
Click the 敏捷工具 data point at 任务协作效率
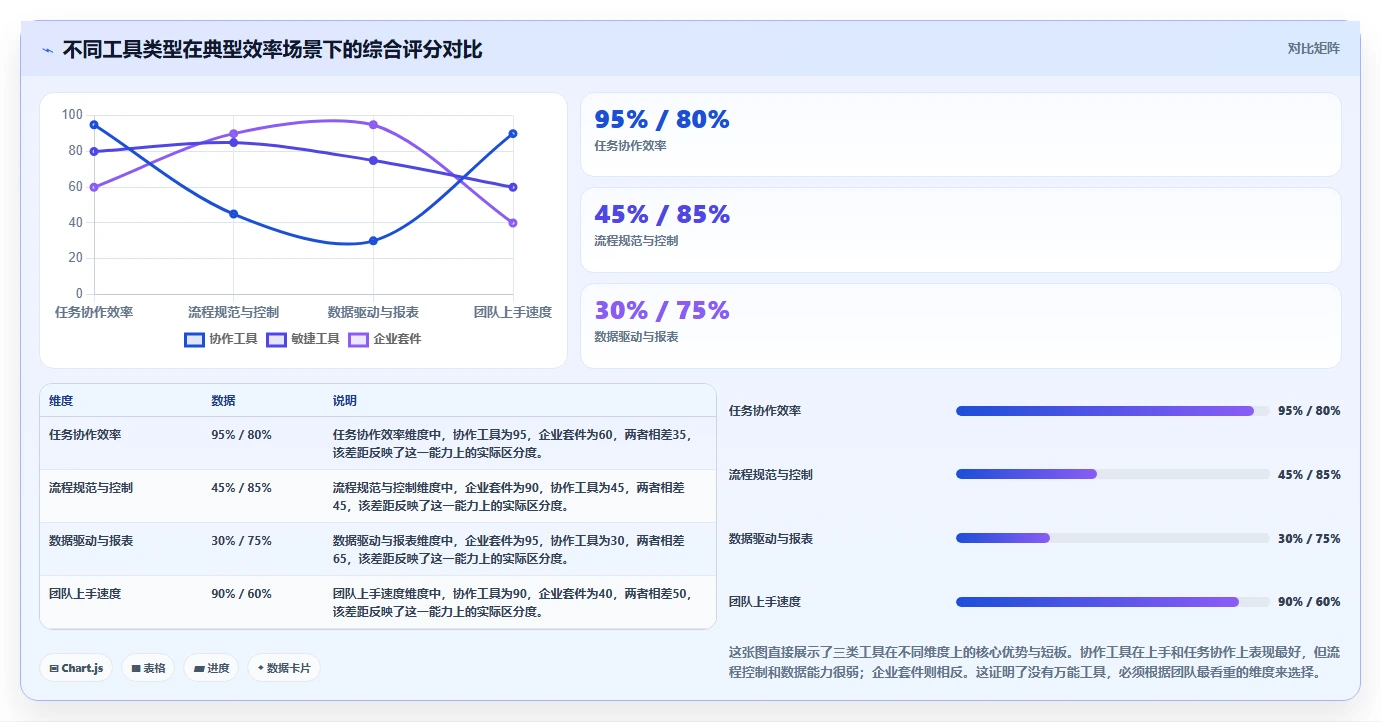[x=94, y=152]
